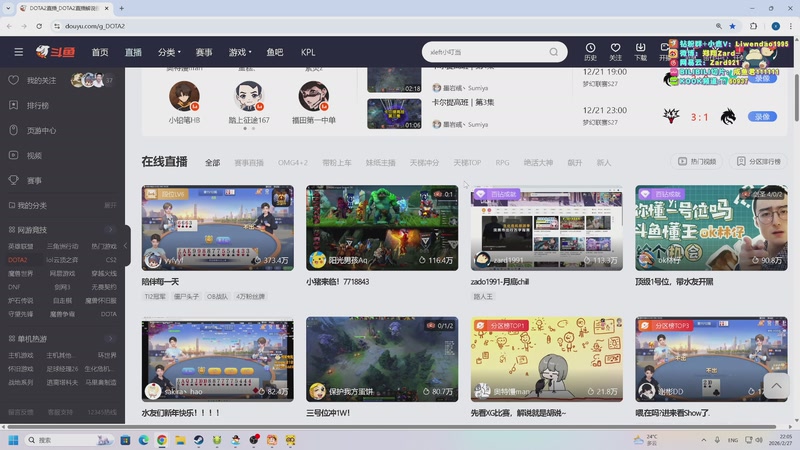The width and height of the screenshot is (800, 450).
Task: Open KPL in top navigation
Action: [x=308, y=52]
